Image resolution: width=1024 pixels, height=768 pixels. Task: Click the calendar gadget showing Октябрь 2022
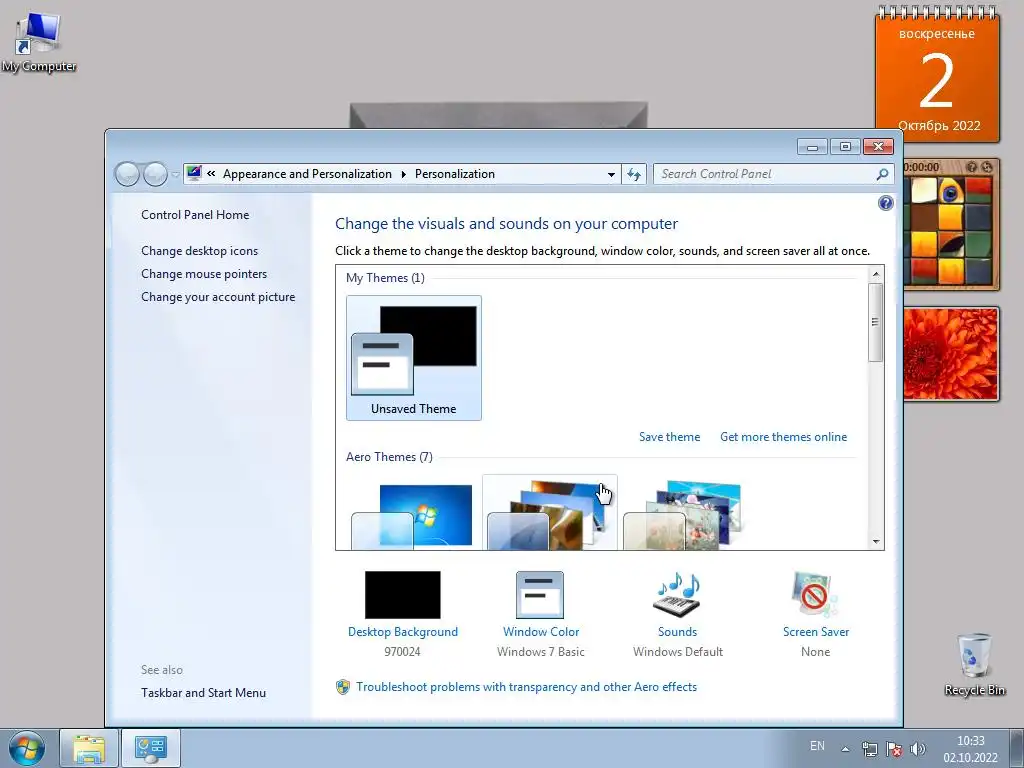[x=937, y=74]
